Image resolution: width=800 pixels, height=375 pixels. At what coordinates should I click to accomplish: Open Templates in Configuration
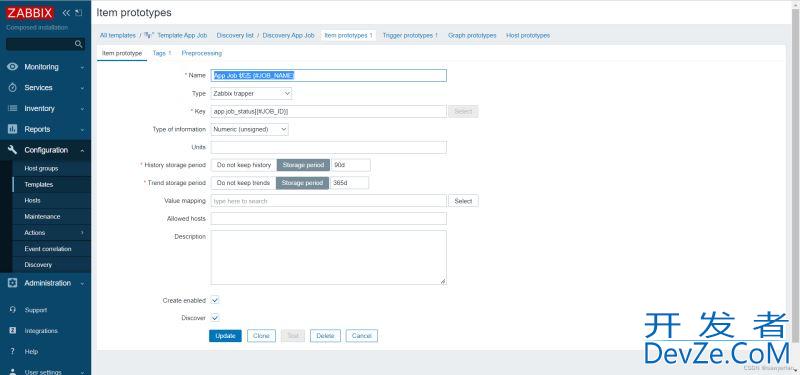(x=39, y=185)
